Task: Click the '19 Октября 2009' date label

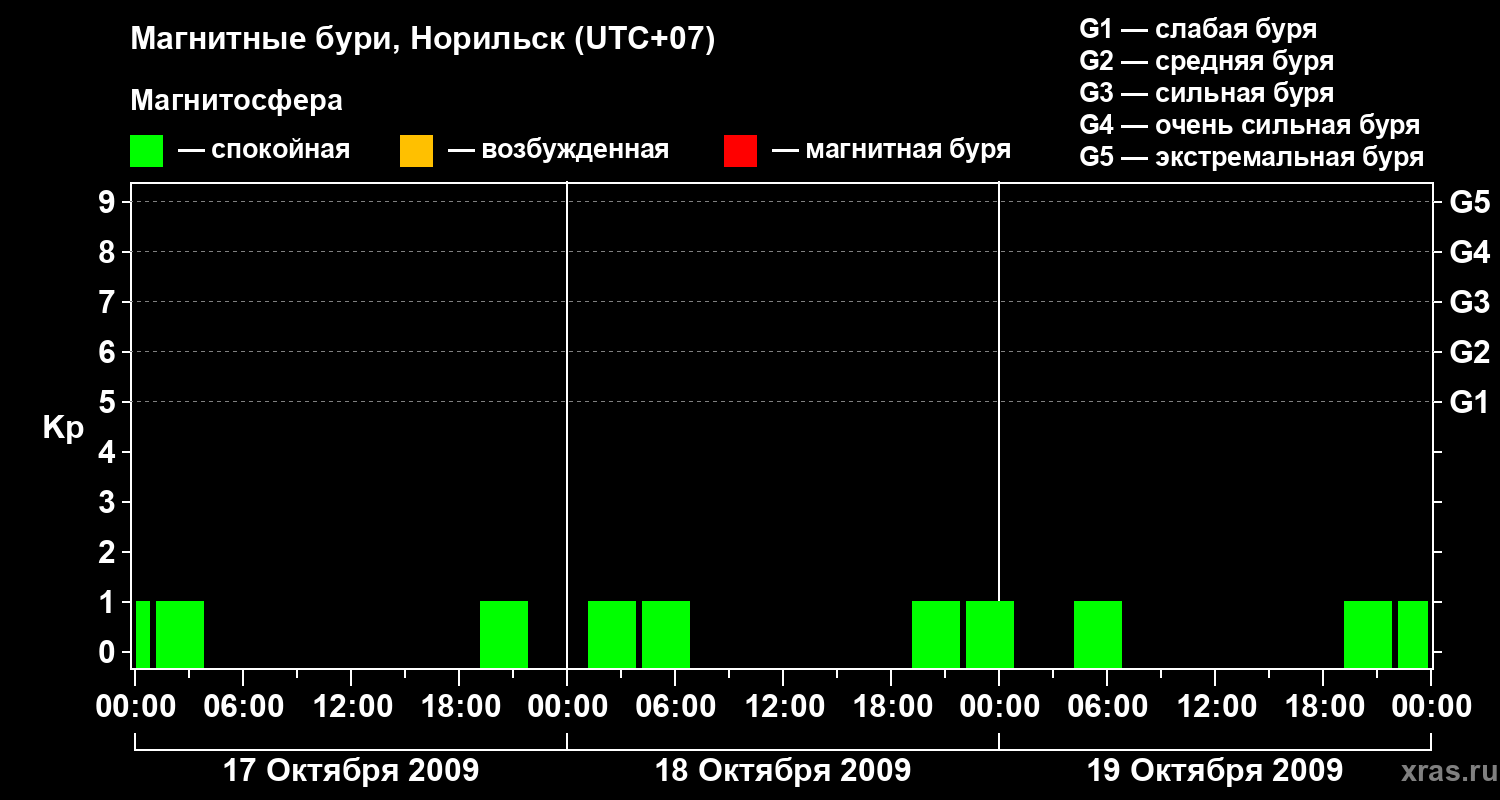Action: (x=1214, y=771)
